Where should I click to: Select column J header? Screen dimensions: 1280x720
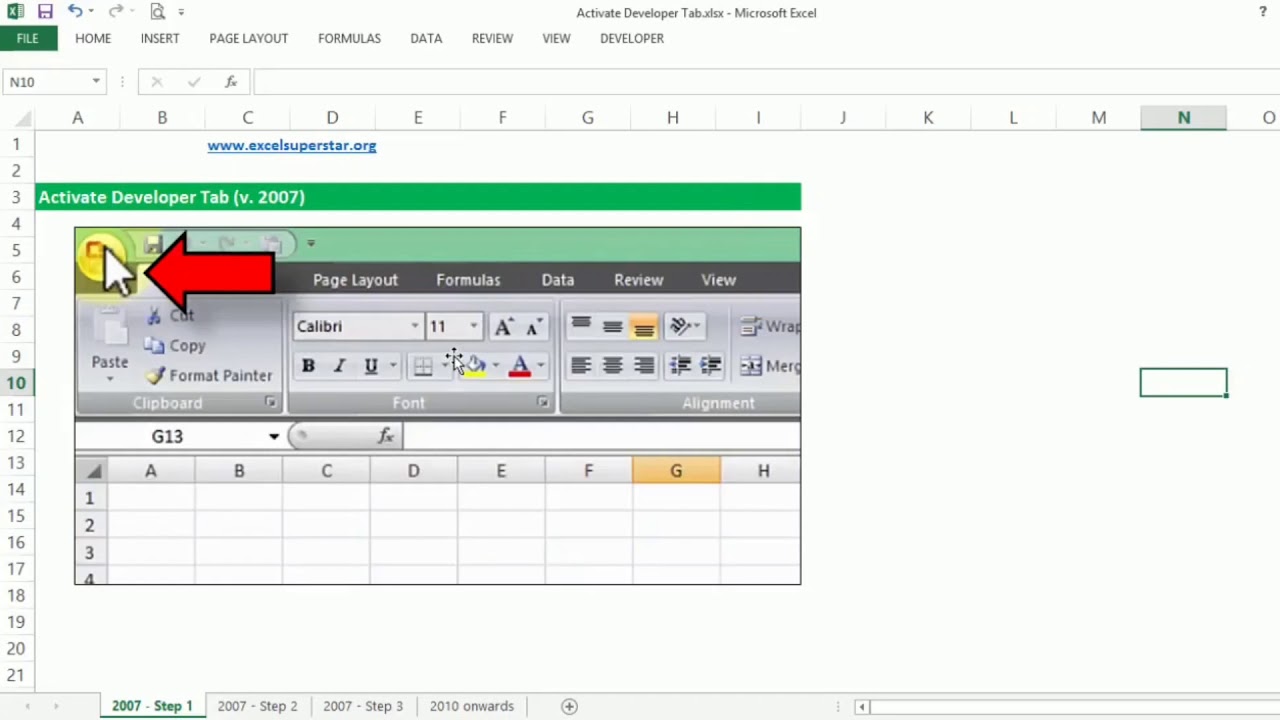click(x=843, y=118)
